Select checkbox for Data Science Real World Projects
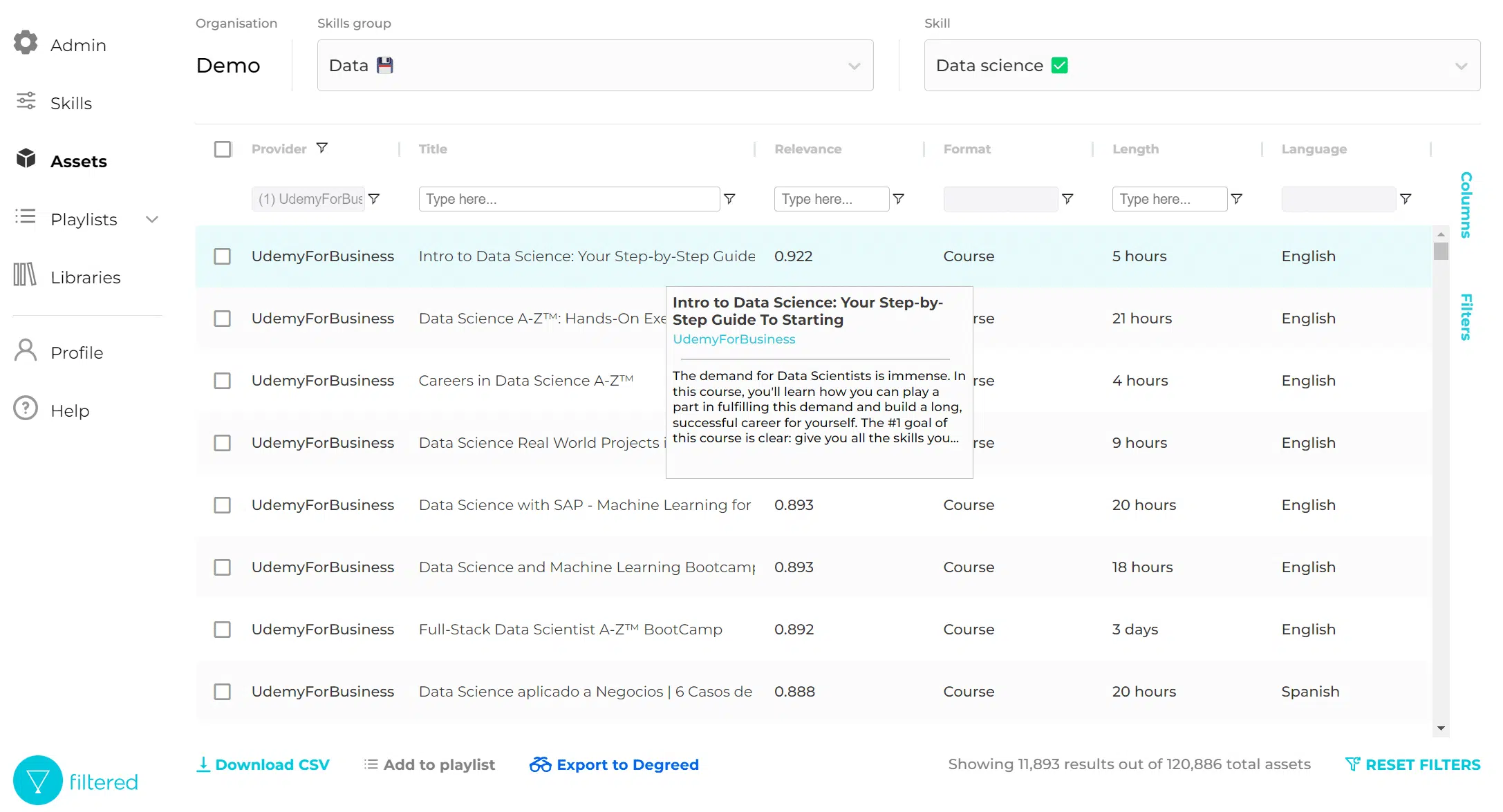The height and width of the screenshot is (812, 1503). point(223,443)
